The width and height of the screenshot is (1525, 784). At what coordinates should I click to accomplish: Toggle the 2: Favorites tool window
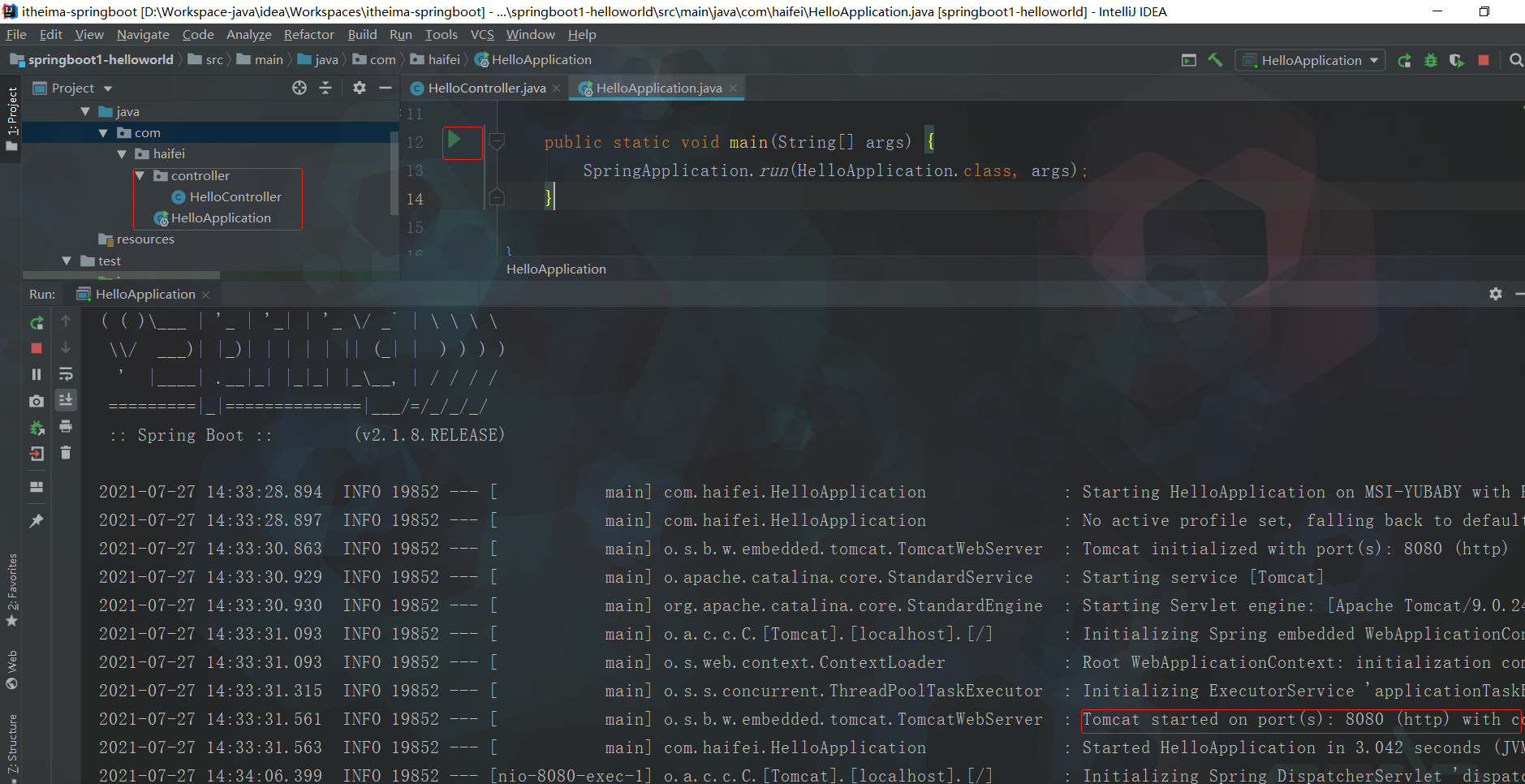(11, 590)
